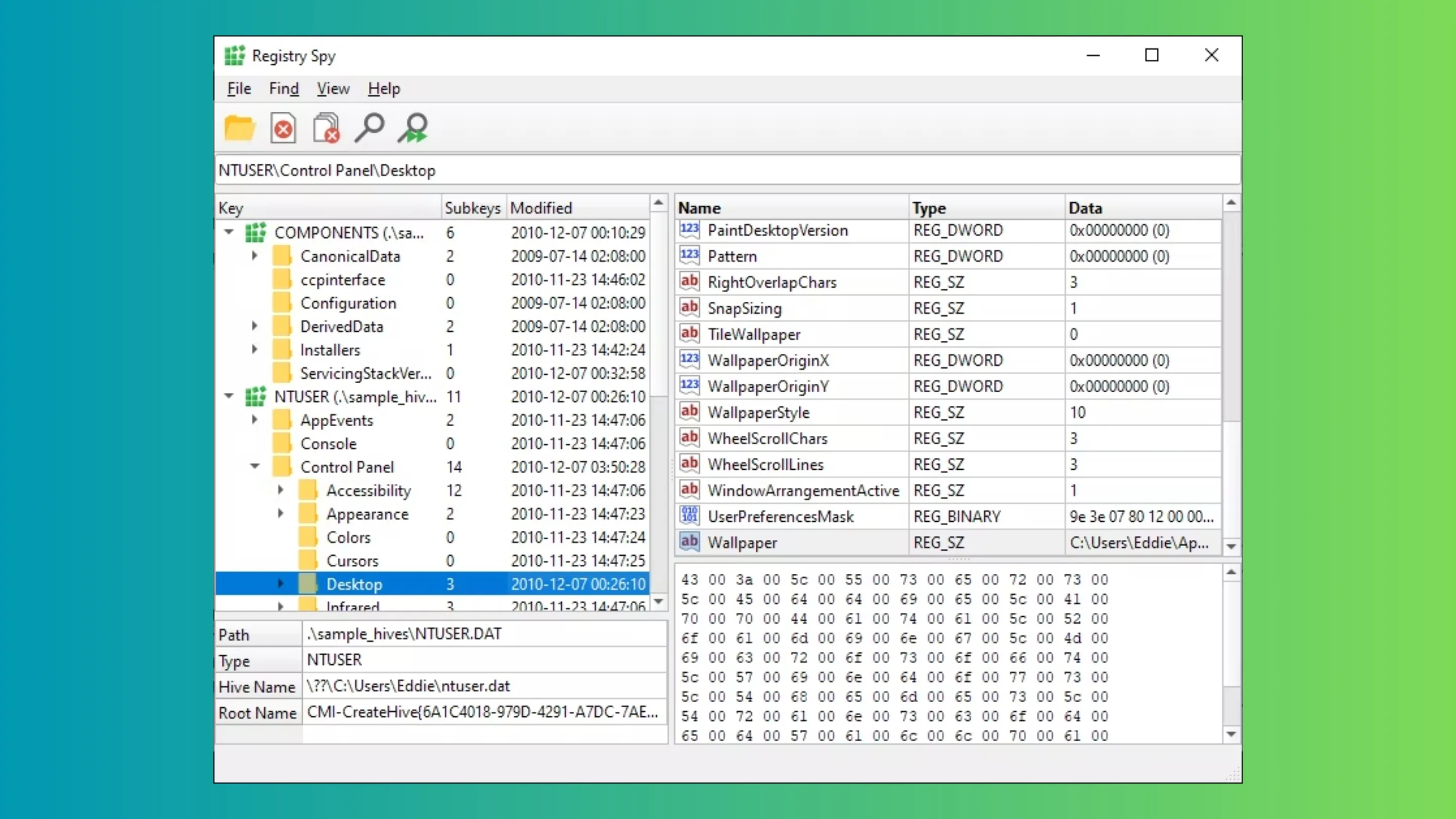Click the Installers folder icon
The width and height of the screenshot is (1456, 819).
point(282,350)
